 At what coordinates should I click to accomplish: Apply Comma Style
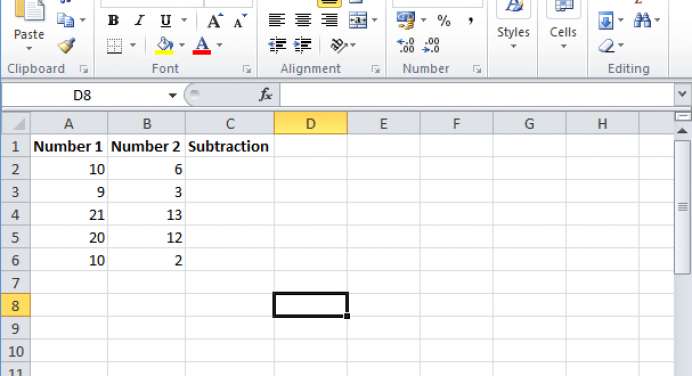coord(471,20)
